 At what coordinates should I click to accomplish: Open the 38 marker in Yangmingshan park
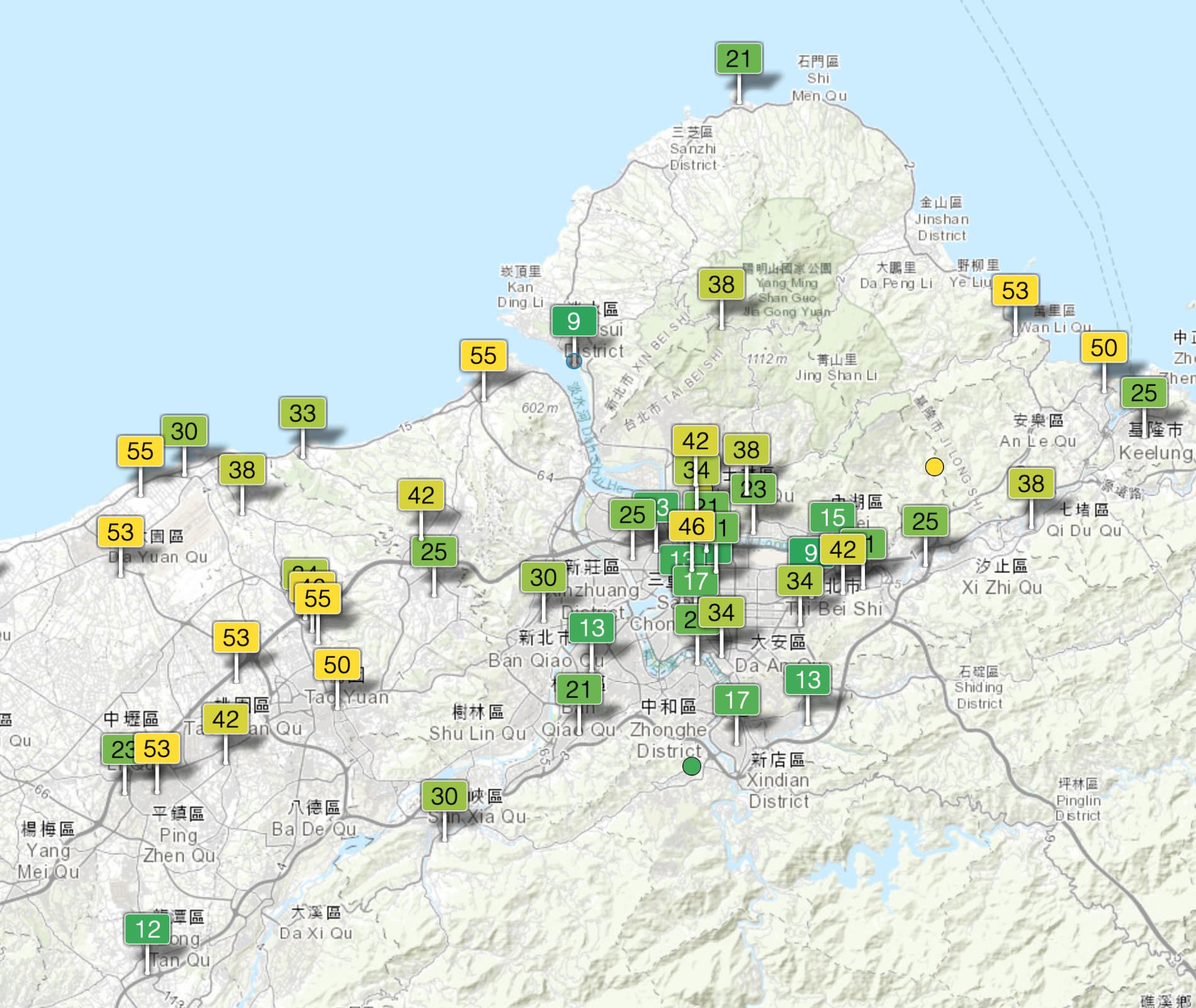[721, 284]
